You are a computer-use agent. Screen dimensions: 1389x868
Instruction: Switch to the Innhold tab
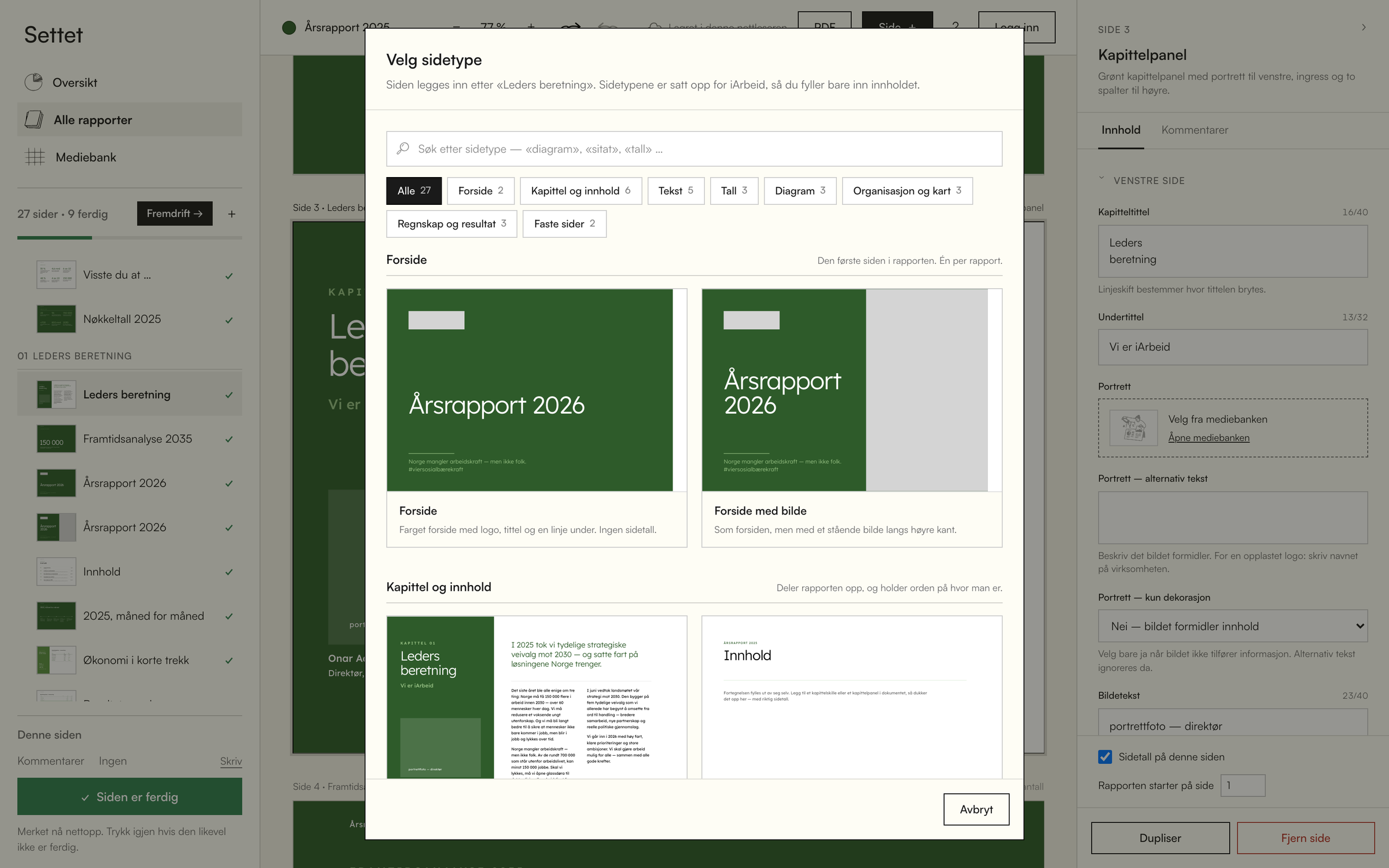pyautogui.click(x=1121, y=130)
